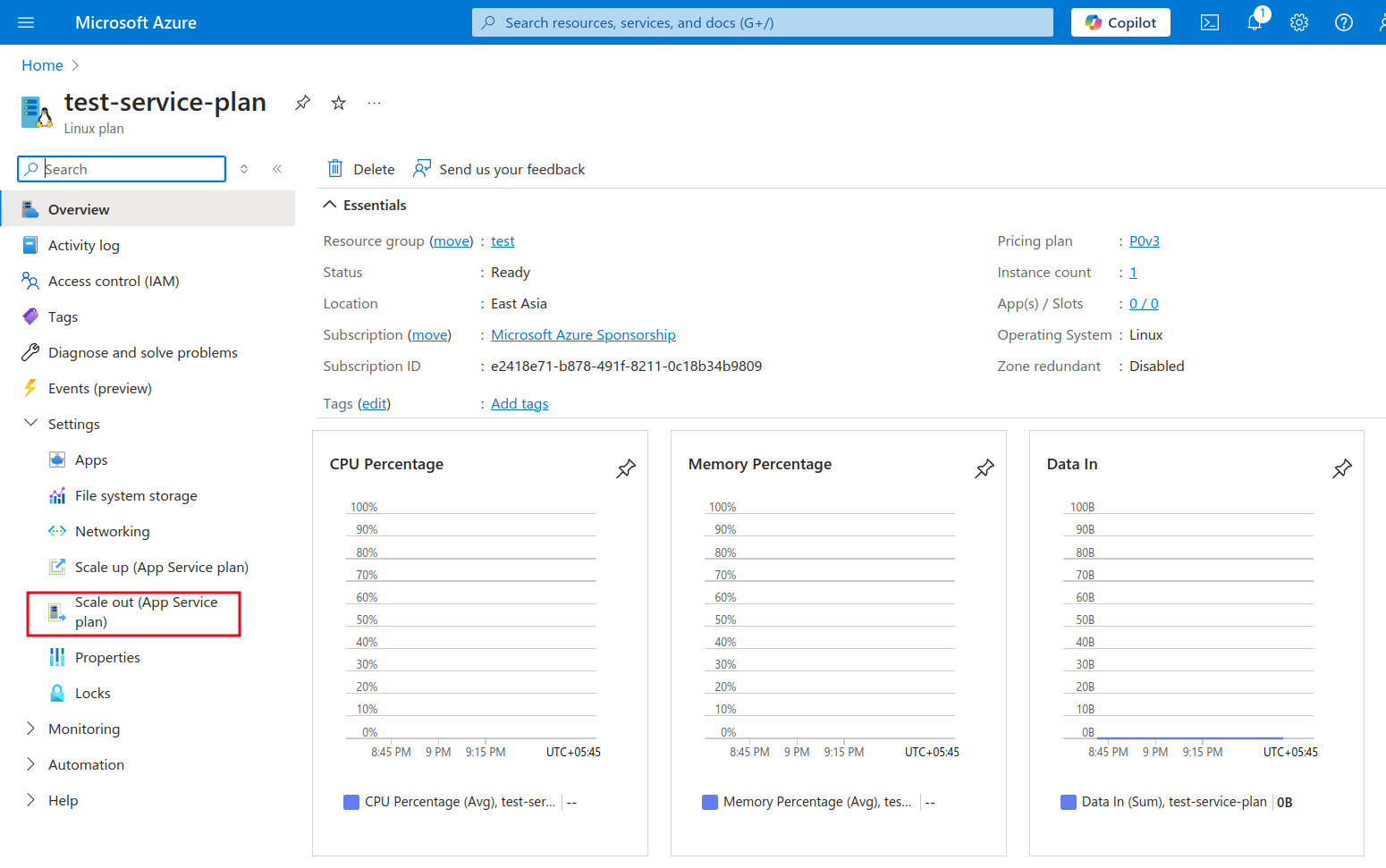Mark test-service-plan as favorite with star
The width and height of the screenshot is (1386, 868).
(x=339, y=103)
